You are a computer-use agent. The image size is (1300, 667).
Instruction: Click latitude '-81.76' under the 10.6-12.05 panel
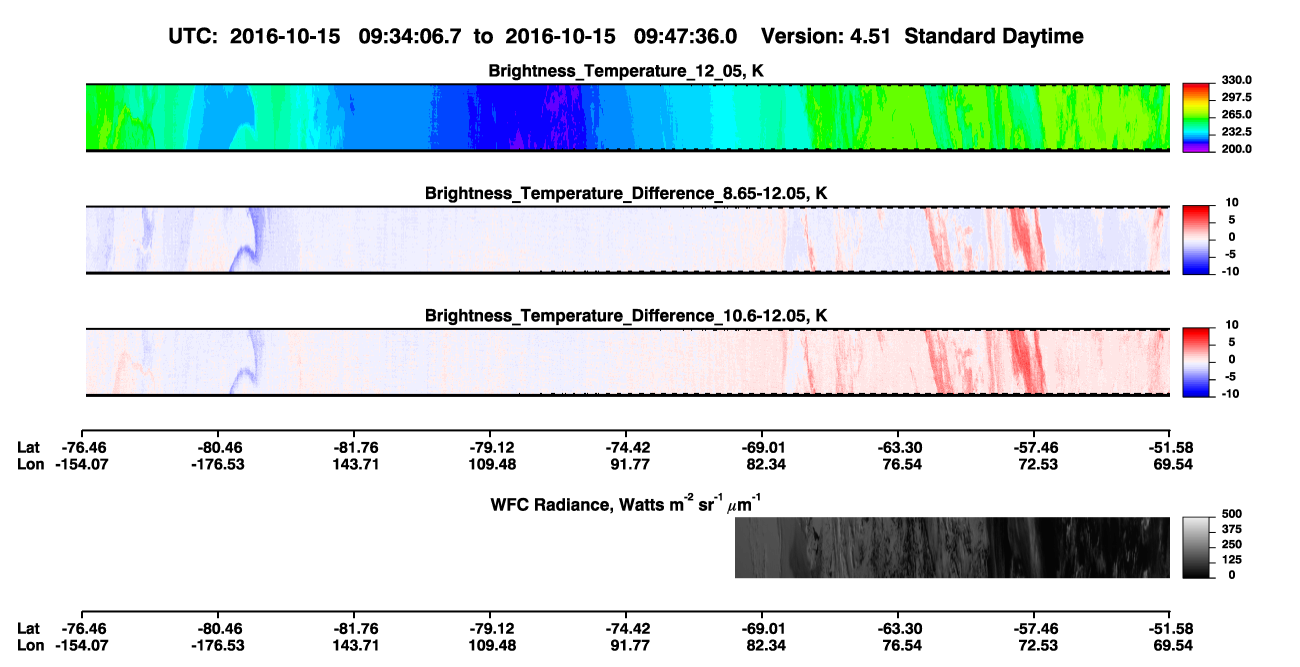point(354,448)
